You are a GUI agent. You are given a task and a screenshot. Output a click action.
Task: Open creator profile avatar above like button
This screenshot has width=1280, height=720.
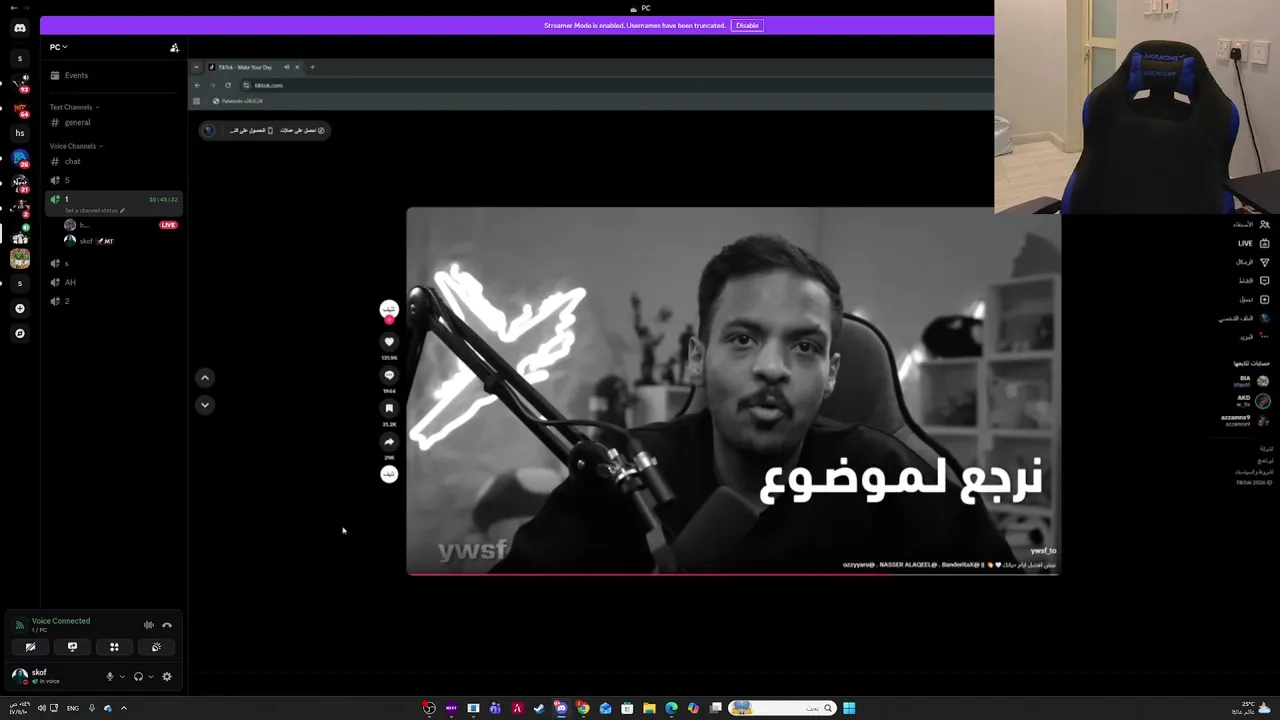pos(389,310)
